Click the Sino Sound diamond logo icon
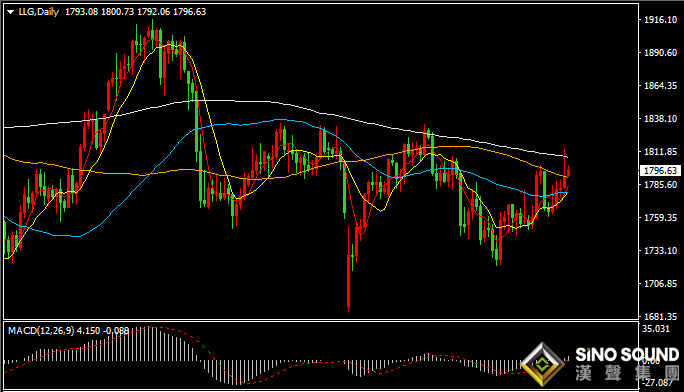The width and height of the screenshot is (684, 392). pos(542,364)
